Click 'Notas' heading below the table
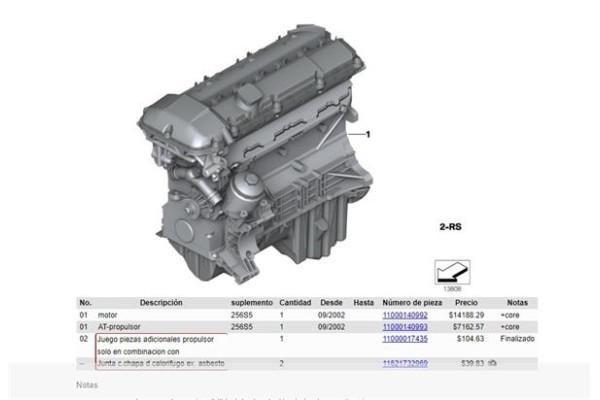The width and height of the screenshot is (600, 400). pos(87,385)
